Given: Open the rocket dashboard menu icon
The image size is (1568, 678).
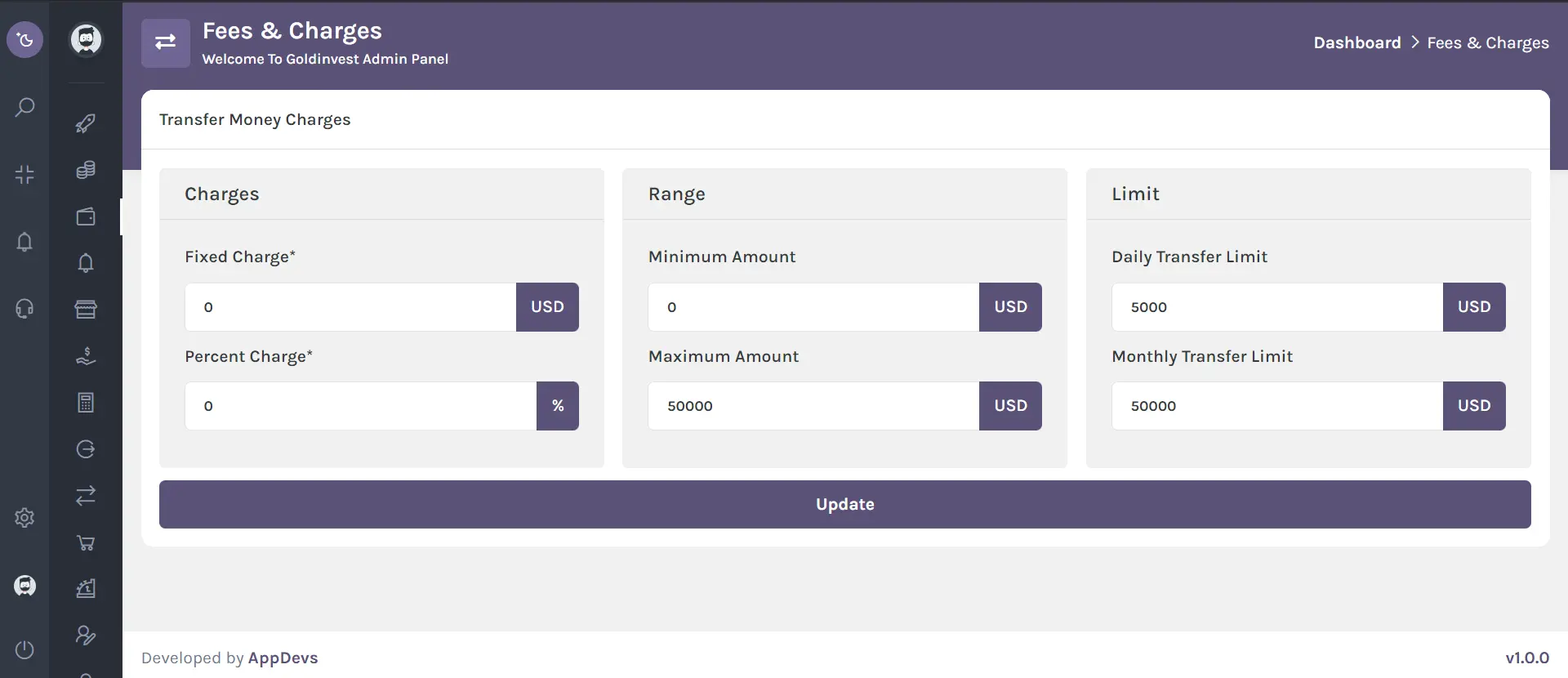Looking at the screenshot, I should click(86, 123).
